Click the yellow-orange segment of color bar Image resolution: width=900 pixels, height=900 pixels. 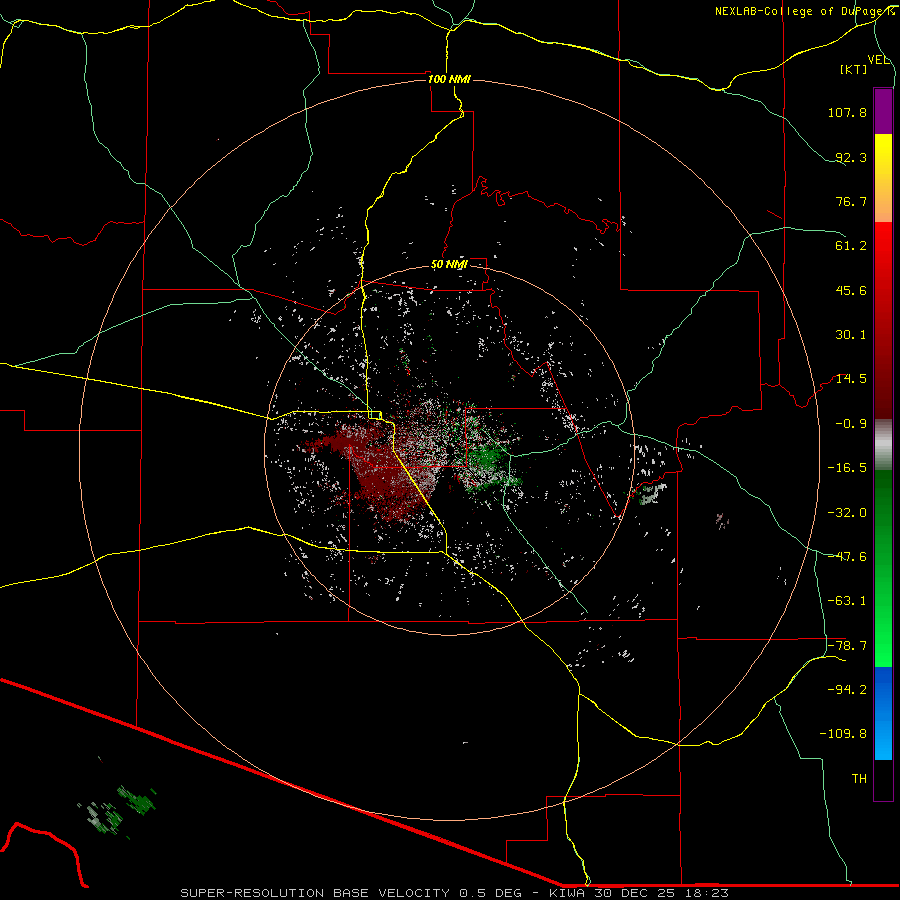pos(883,178)
